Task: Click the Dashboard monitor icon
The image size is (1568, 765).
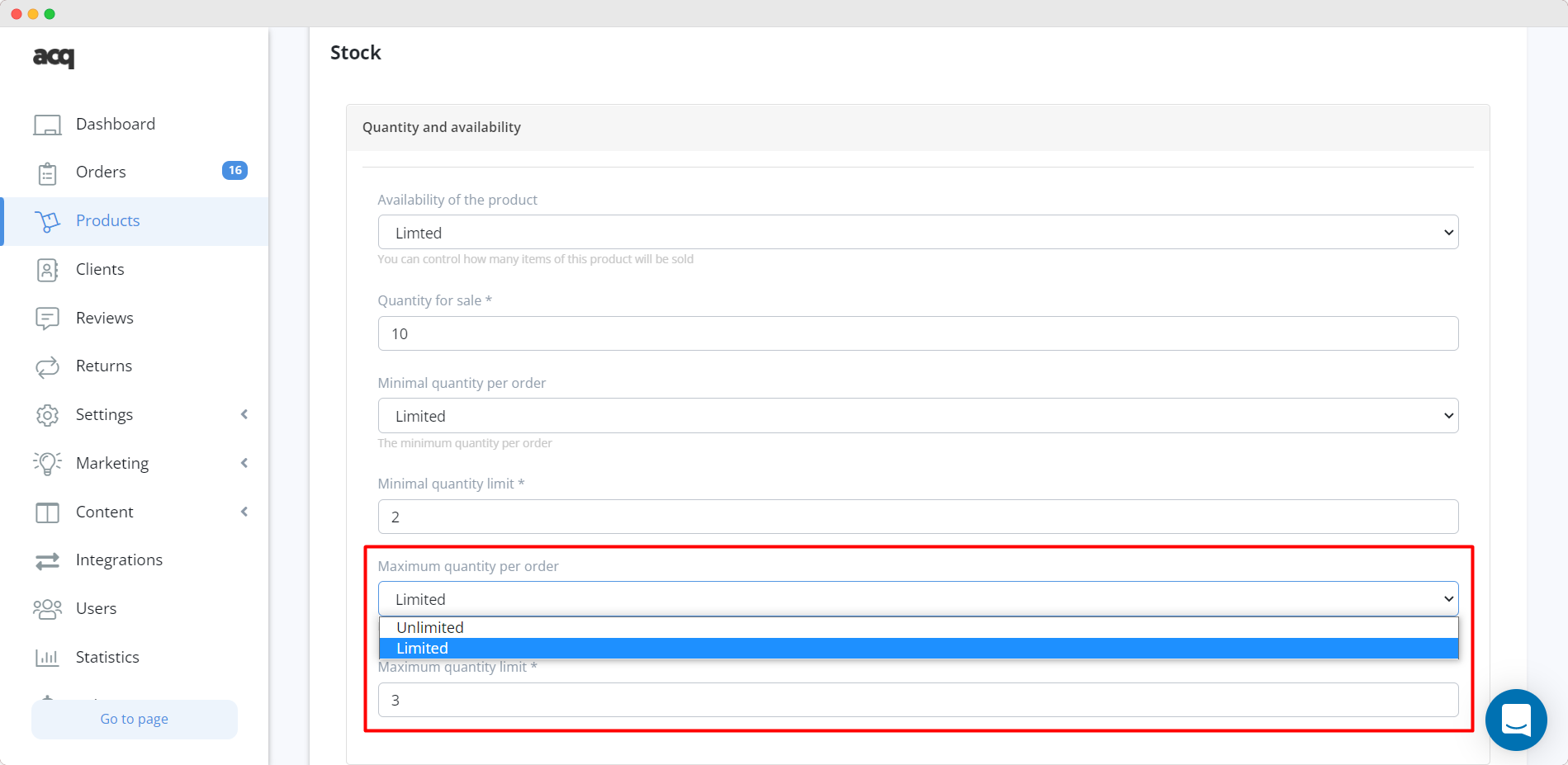Action: click(x=47, y=125)
